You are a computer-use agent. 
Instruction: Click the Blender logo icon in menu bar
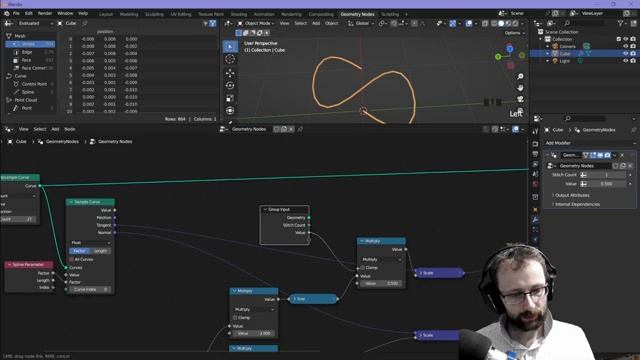pyautogui.click(x=7, y=13)
